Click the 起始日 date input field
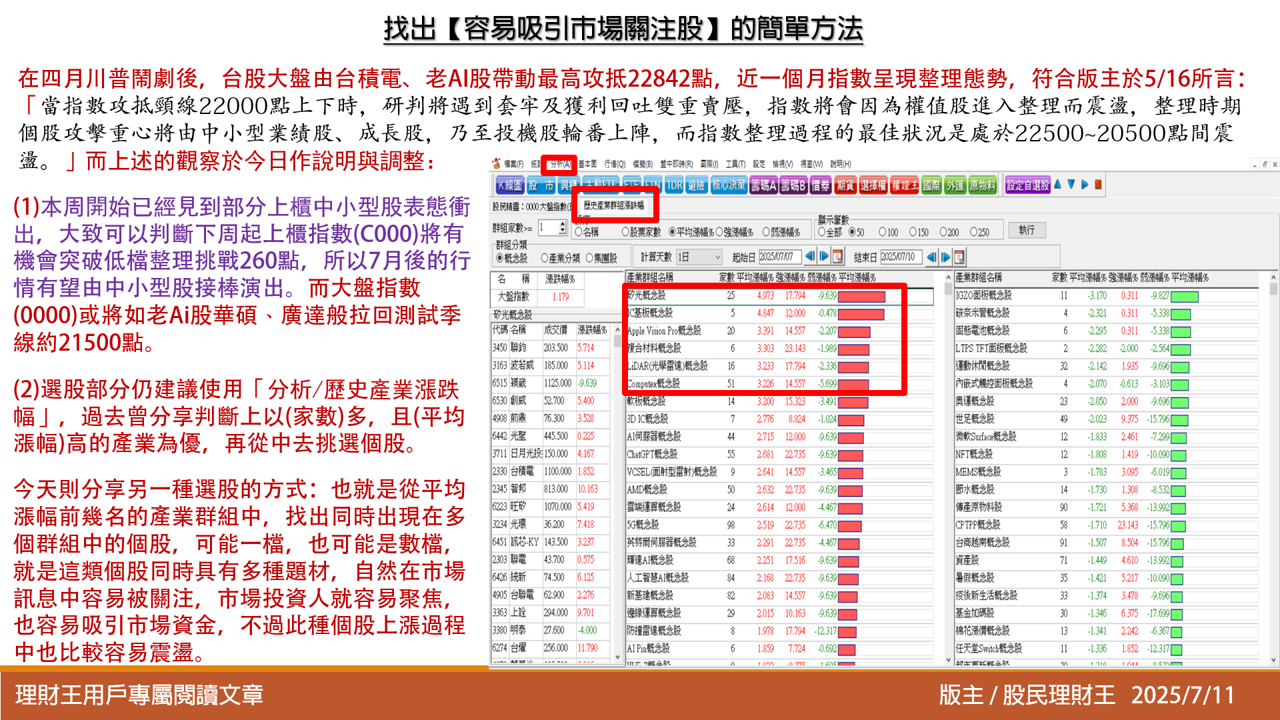Screen dimensions: 1280x720 click(780, 257)
